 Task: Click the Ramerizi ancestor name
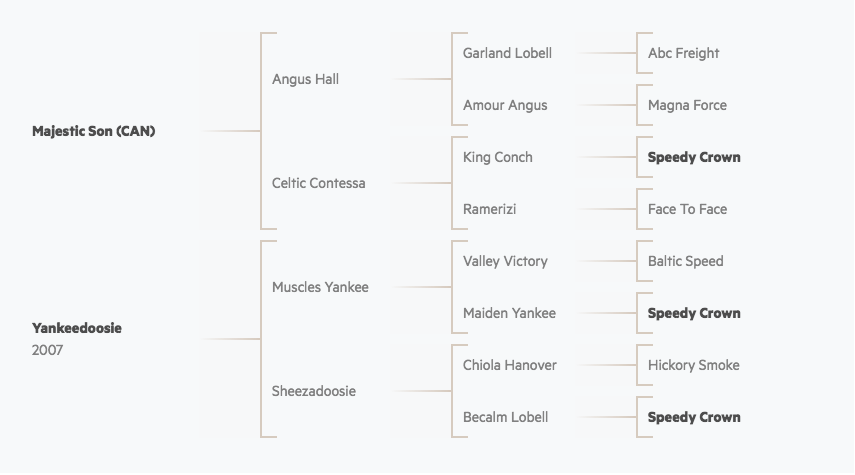(x=489, y=209)
